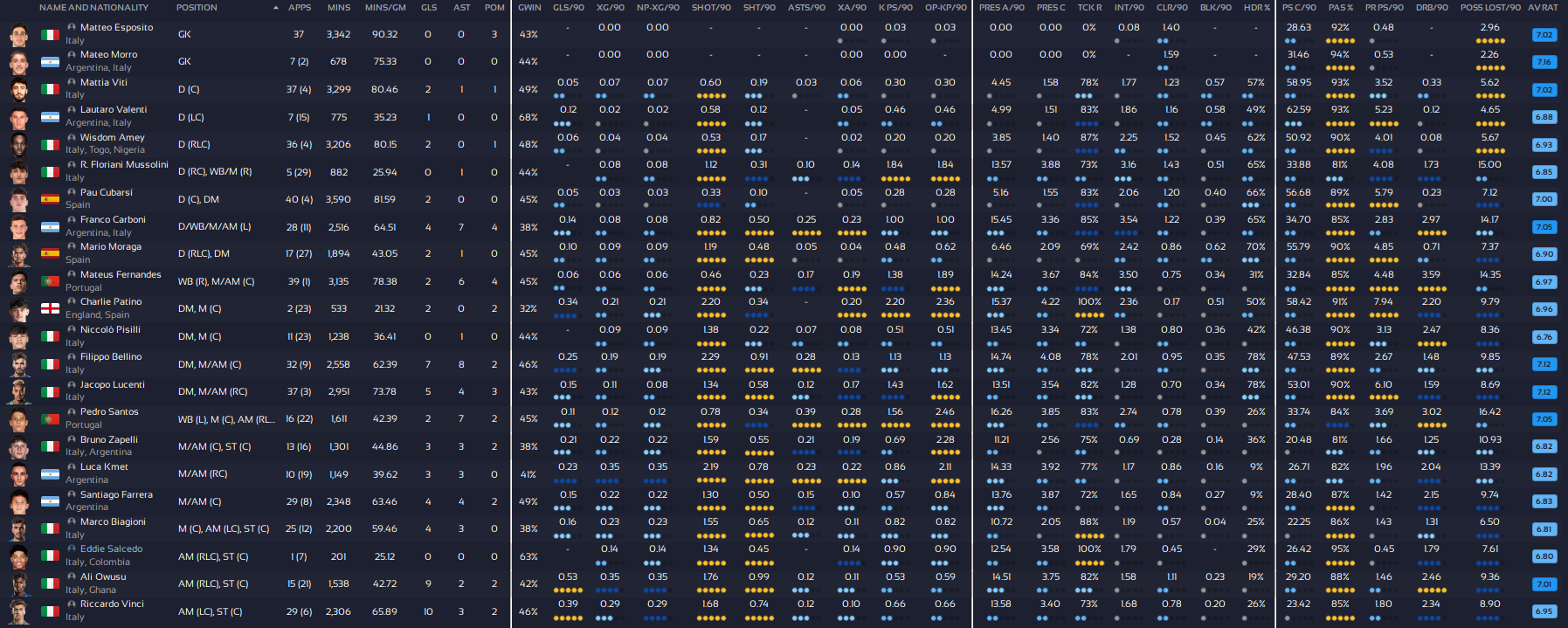
Task: Click the Argentina flag in Santiago Farrera's row
Action: (x=50, y=501)
